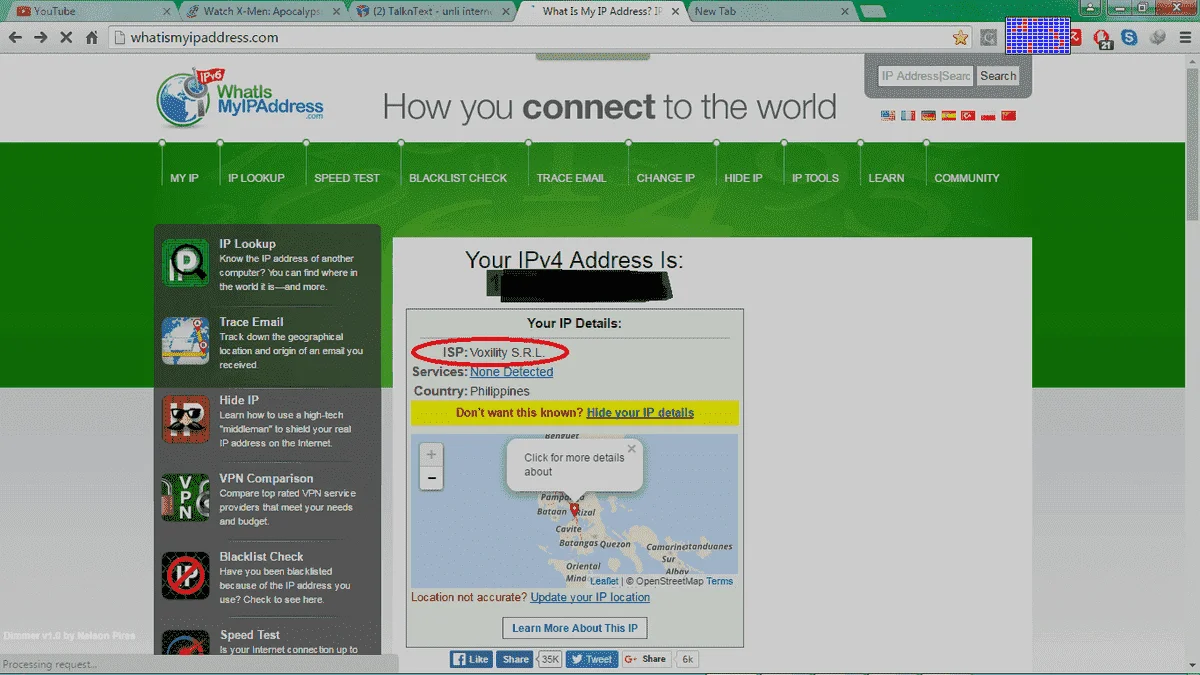Screen dimensions: 1200x675
Task: Open the IP Lookup sidebar heading
Action: tap(247, 244)
